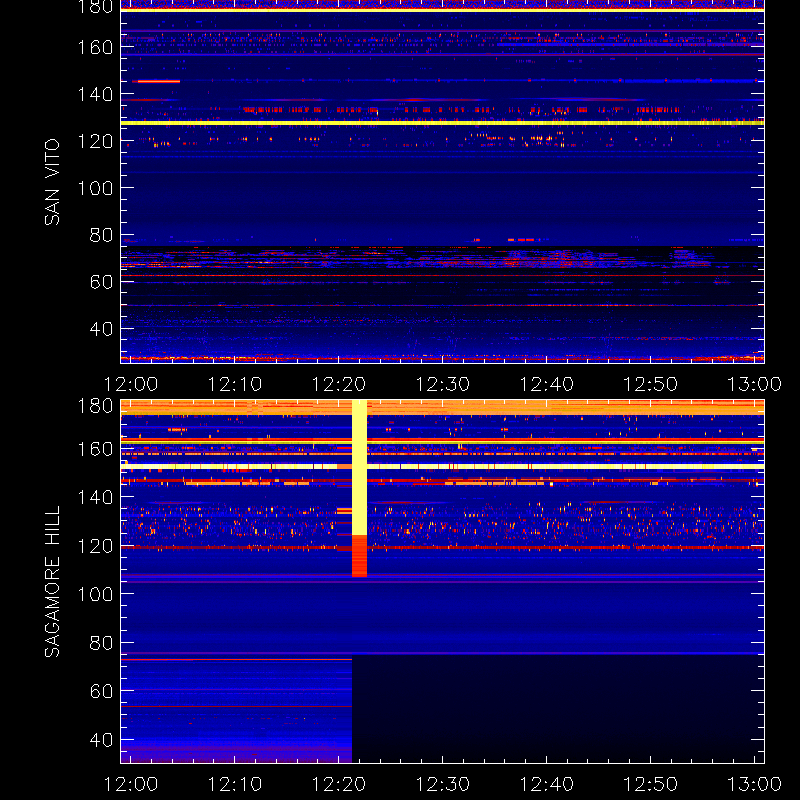Select the 60 tick on Sagamore Hill axis
Viewport: 800px width, 800px height.
pyautogui.click(x=101, y=691)
